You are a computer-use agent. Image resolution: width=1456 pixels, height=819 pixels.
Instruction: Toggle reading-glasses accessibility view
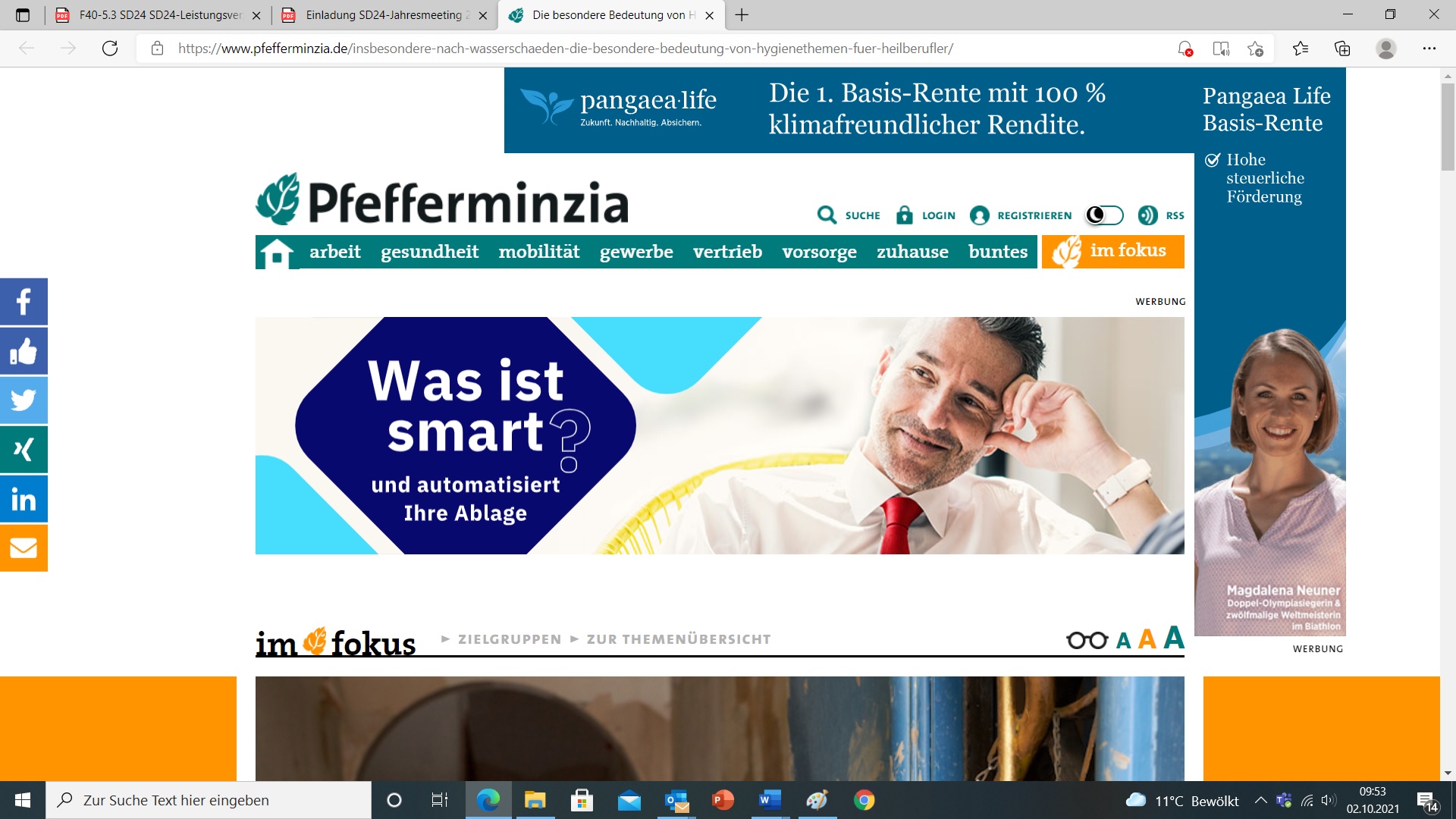(1087, 640)
